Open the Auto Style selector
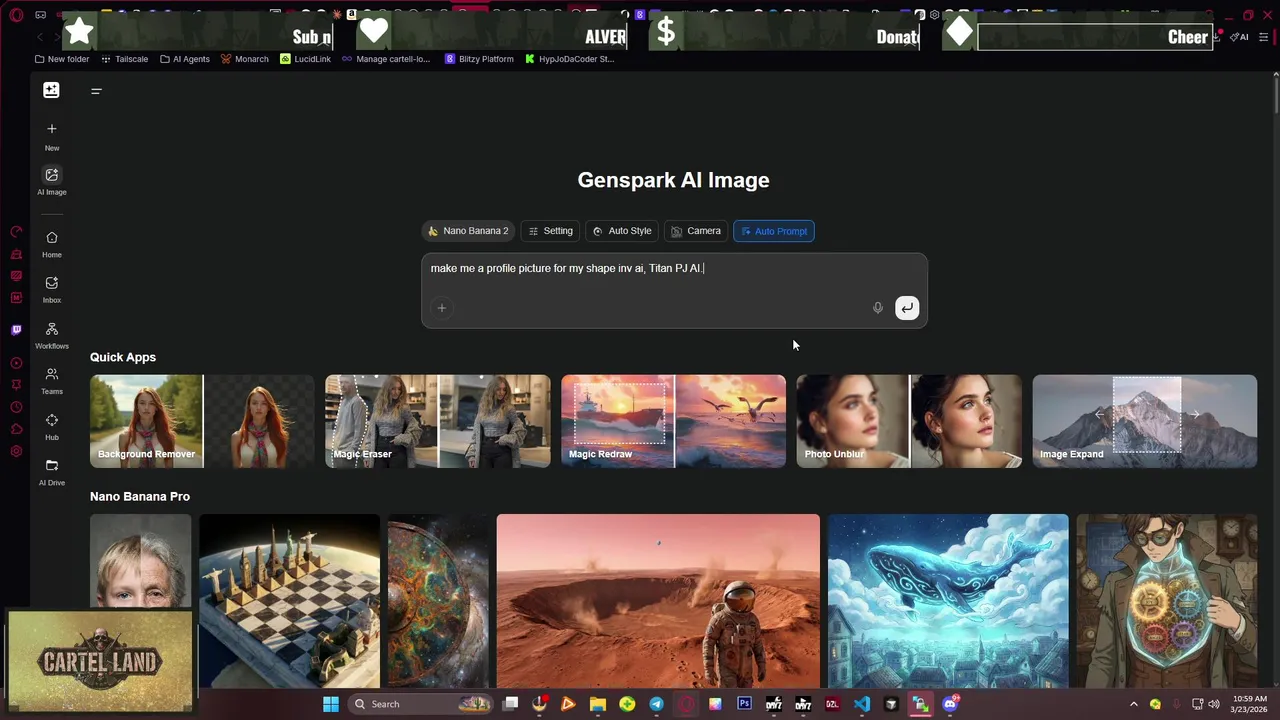 (622, 231)
